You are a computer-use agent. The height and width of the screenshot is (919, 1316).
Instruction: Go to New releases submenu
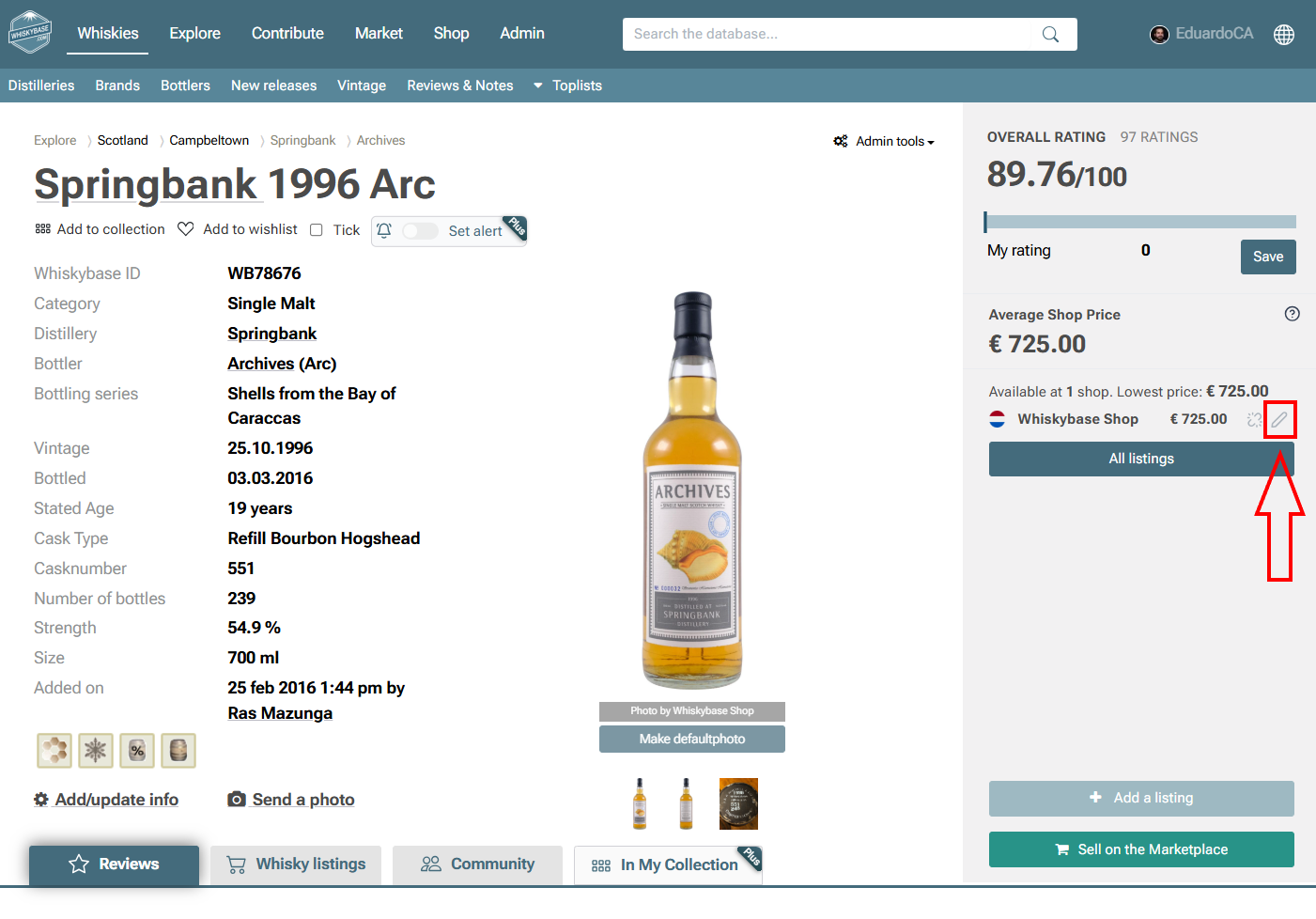(273, 86)
